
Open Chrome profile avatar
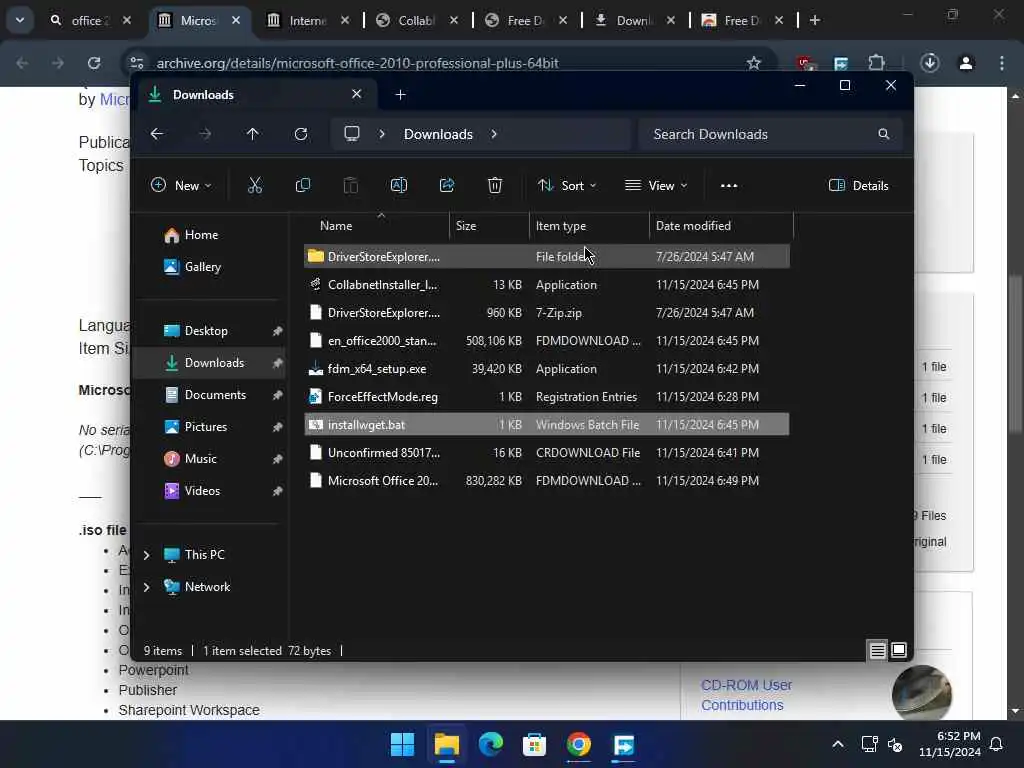(966, 63)
